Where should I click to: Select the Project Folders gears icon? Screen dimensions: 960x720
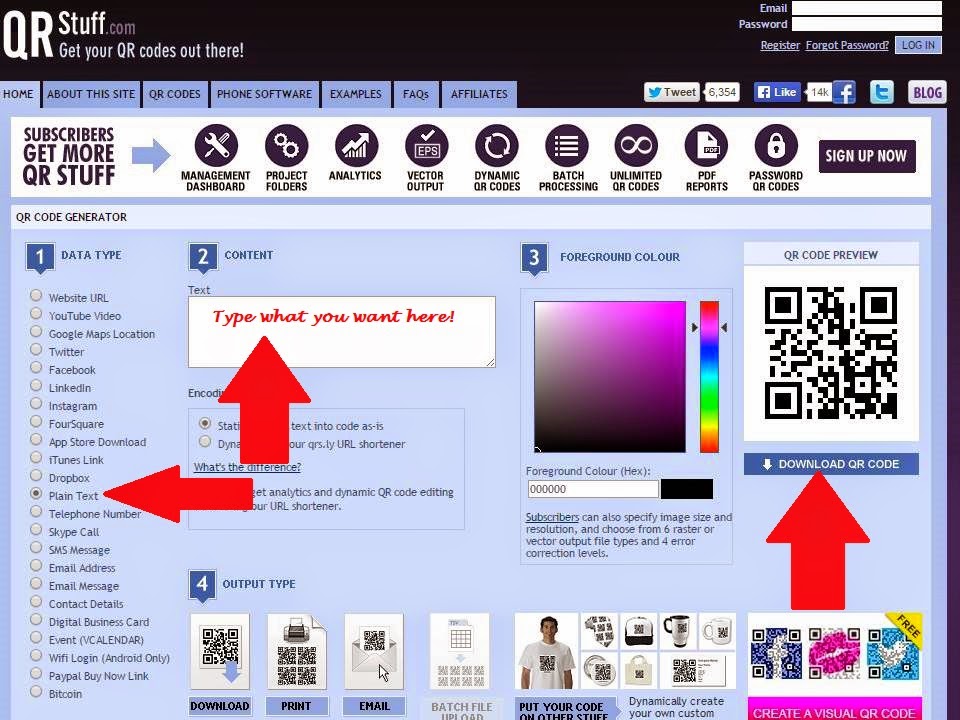pos(286,146)
